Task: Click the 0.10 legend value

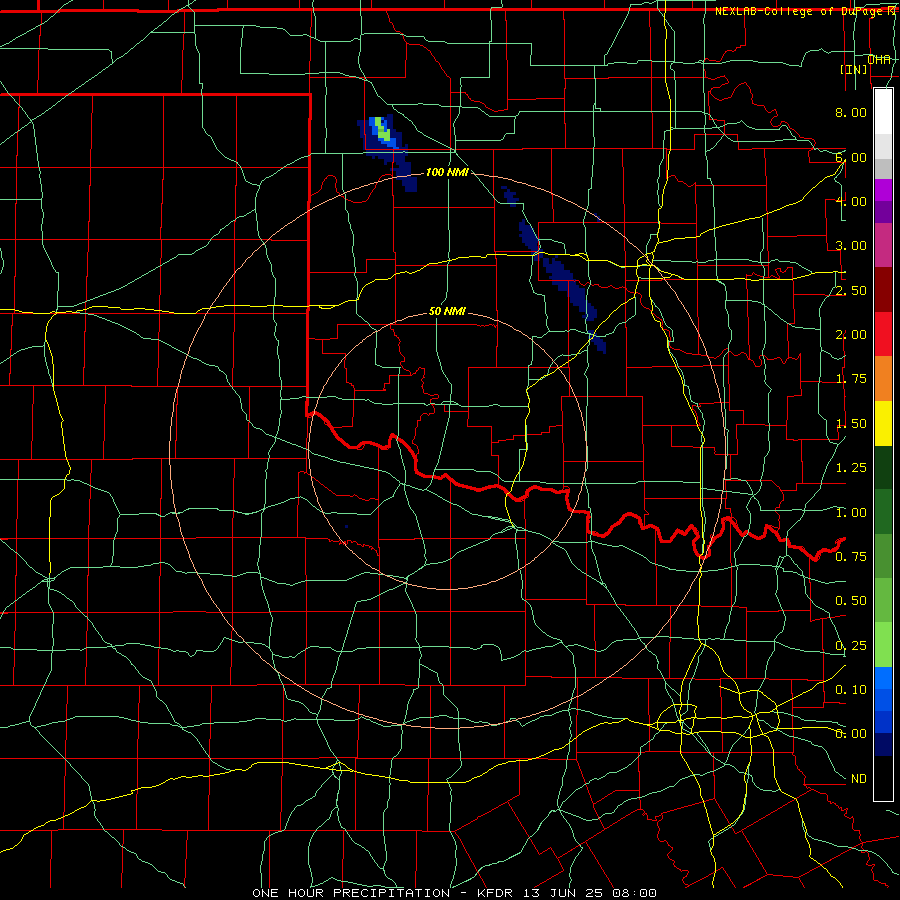Action: (851, 690)
